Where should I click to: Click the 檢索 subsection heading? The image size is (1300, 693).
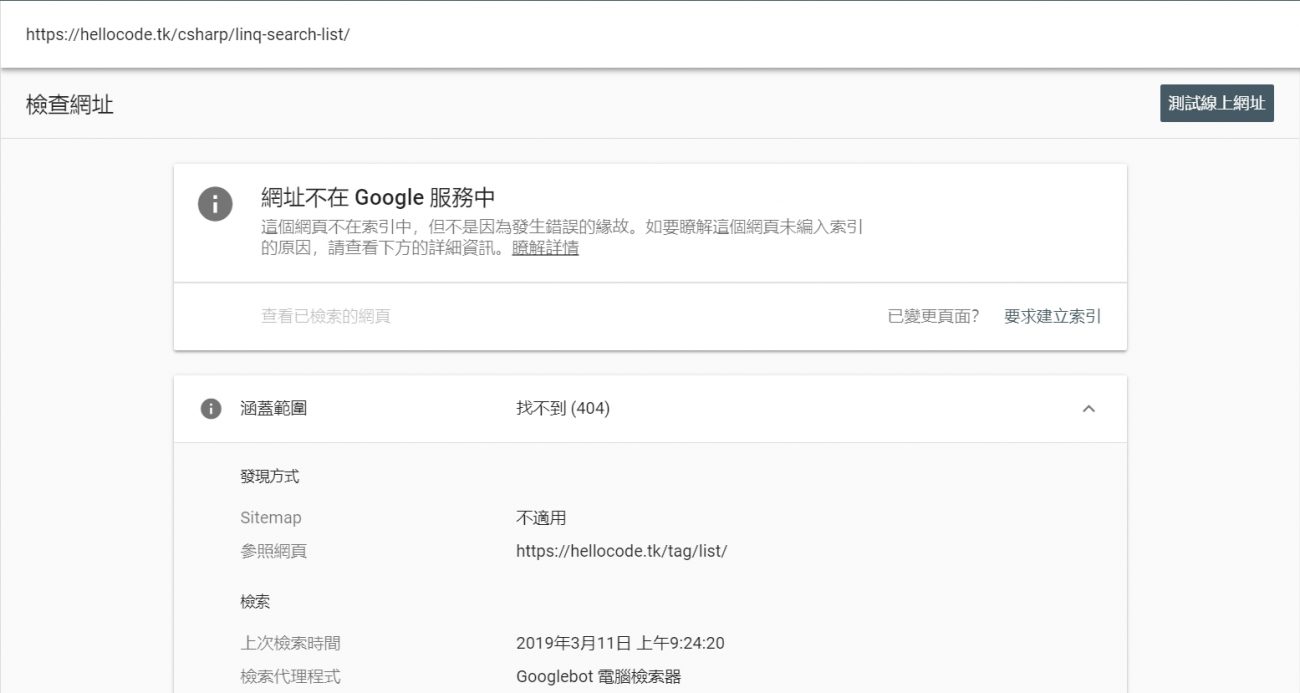coord(255,602)
